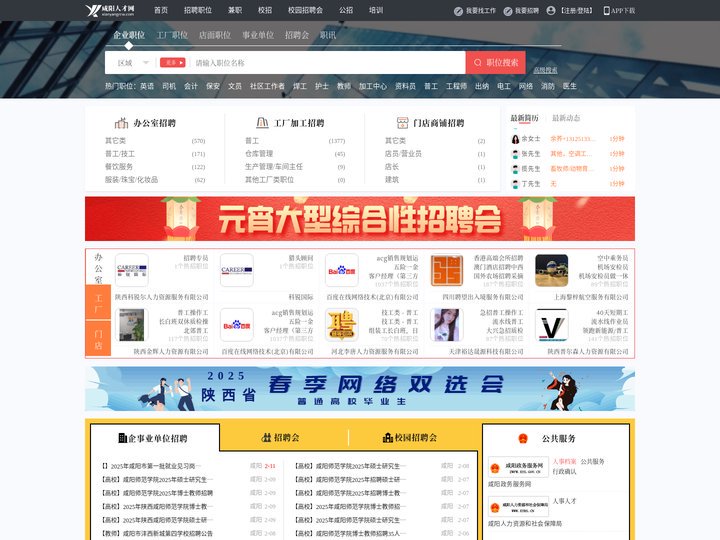Image resolution: width=720 pixels, height=540 pixels.
Task: Open 公招 in top navigation
Action: coord(346,10)
